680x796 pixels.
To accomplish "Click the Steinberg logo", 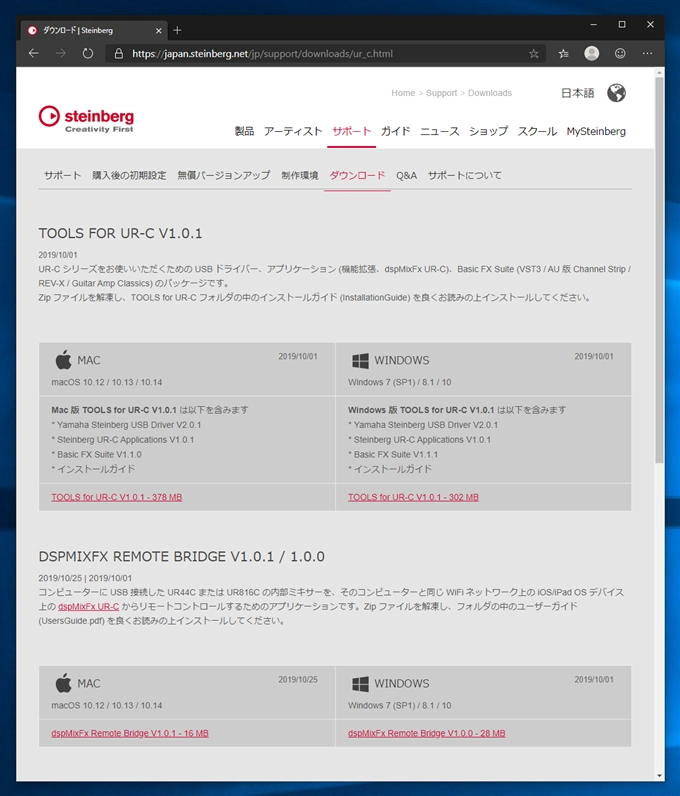I will click(x=86, y=119).
